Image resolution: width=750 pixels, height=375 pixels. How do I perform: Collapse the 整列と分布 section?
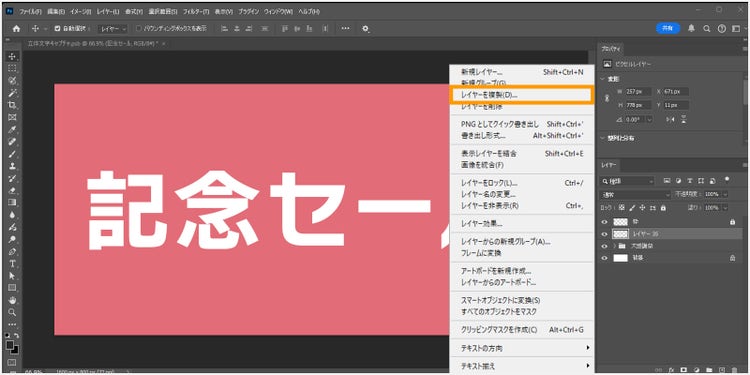coord(603,138)
